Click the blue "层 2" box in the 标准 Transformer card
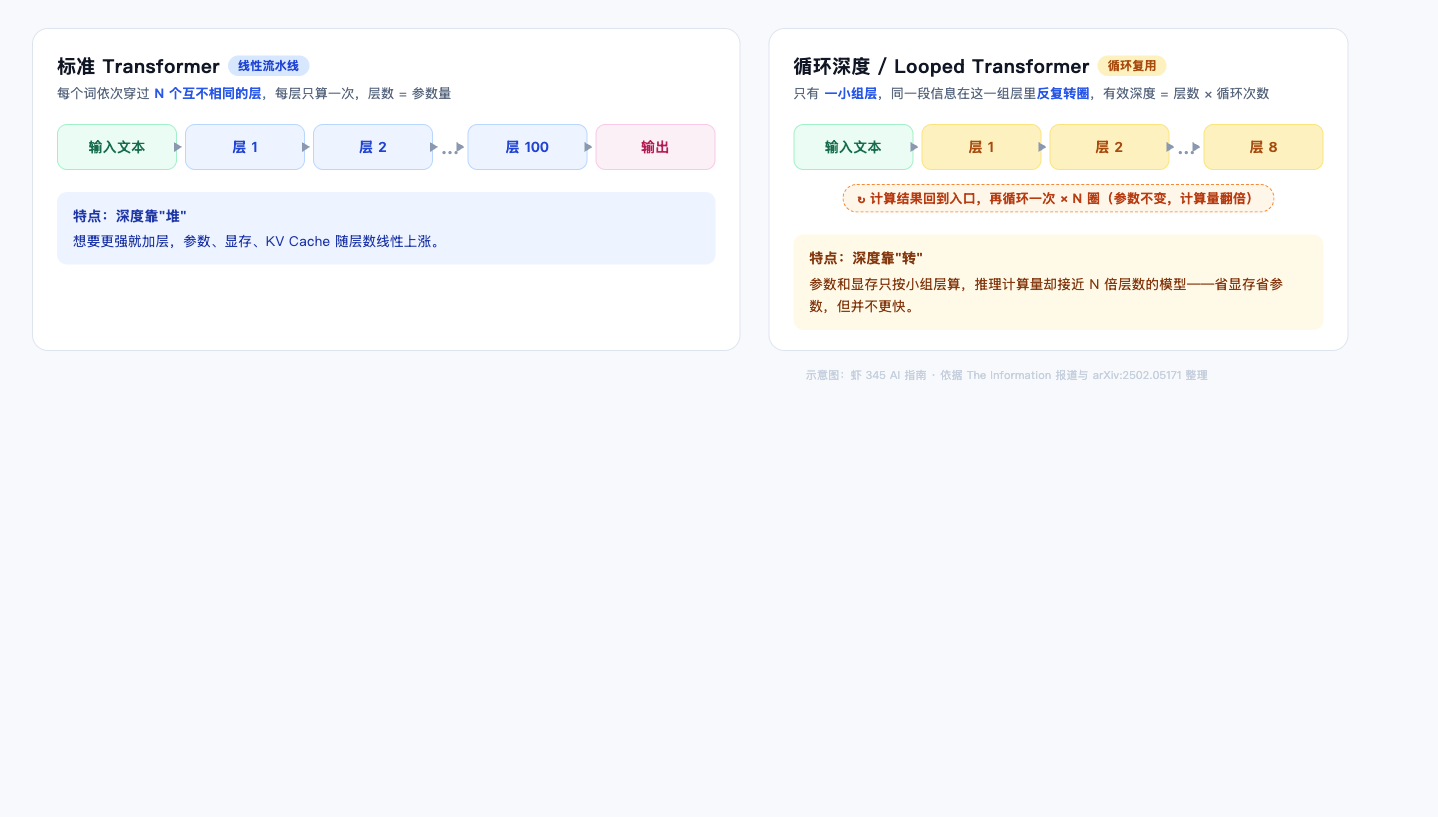 point(373,147)
